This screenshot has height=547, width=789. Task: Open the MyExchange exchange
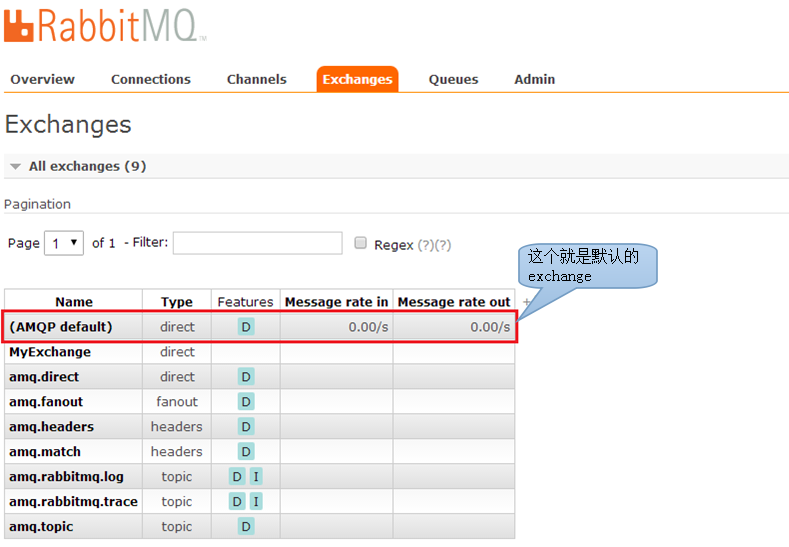[50, 352]
